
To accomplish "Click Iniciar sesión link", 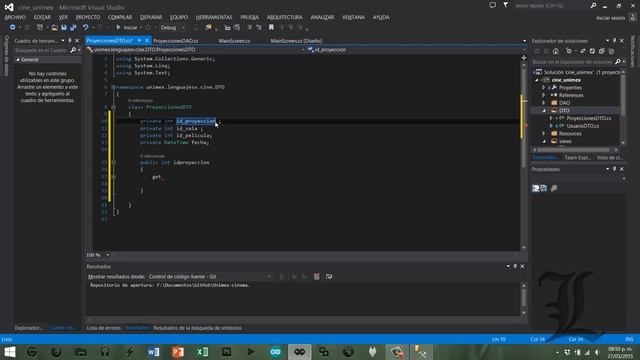I will click(611, 18).
